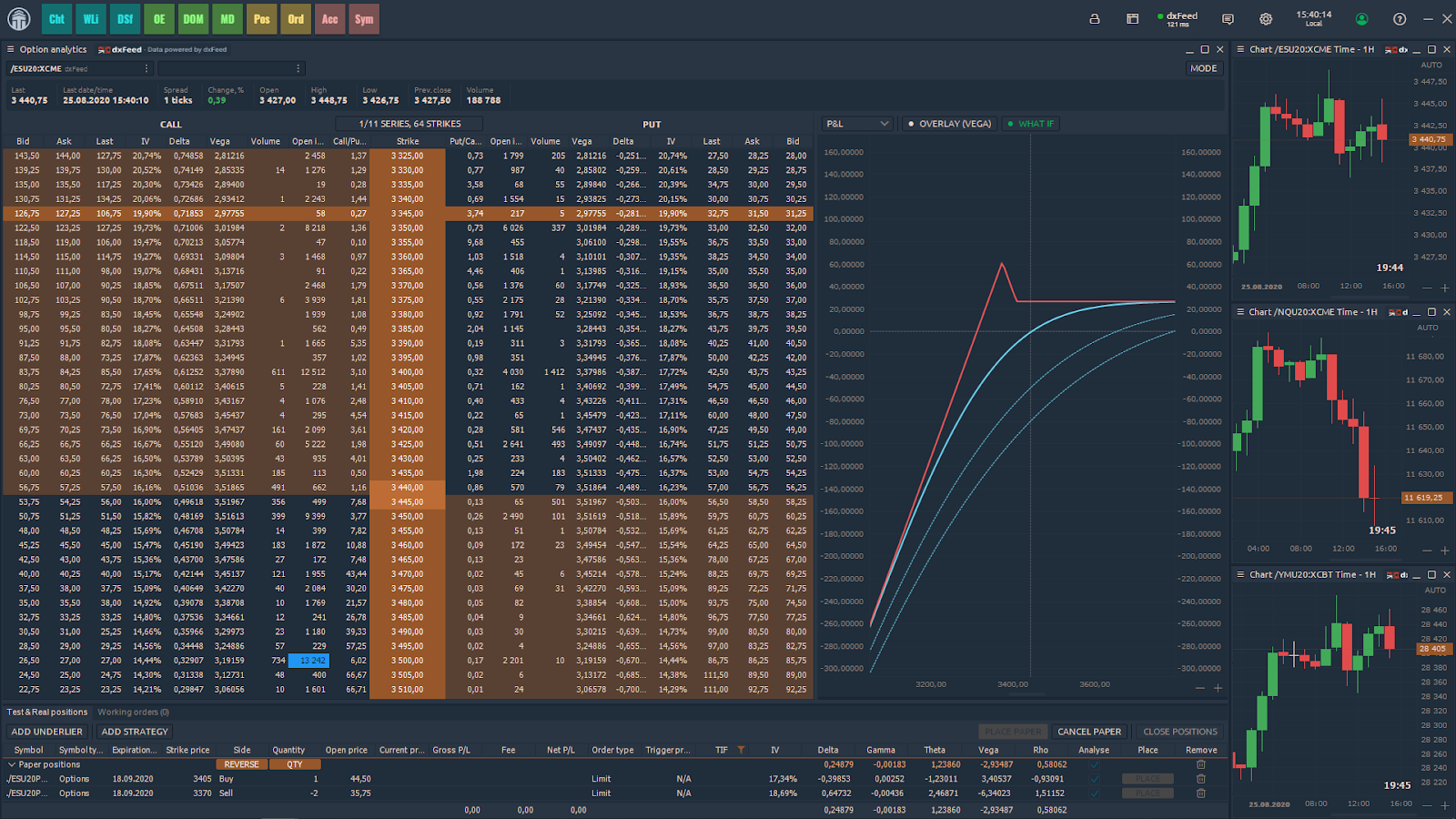This screenshot has height=819, width=1456.
Task: Zoom out the YMU20 chart with minus icon
Action: (1428, 805)
